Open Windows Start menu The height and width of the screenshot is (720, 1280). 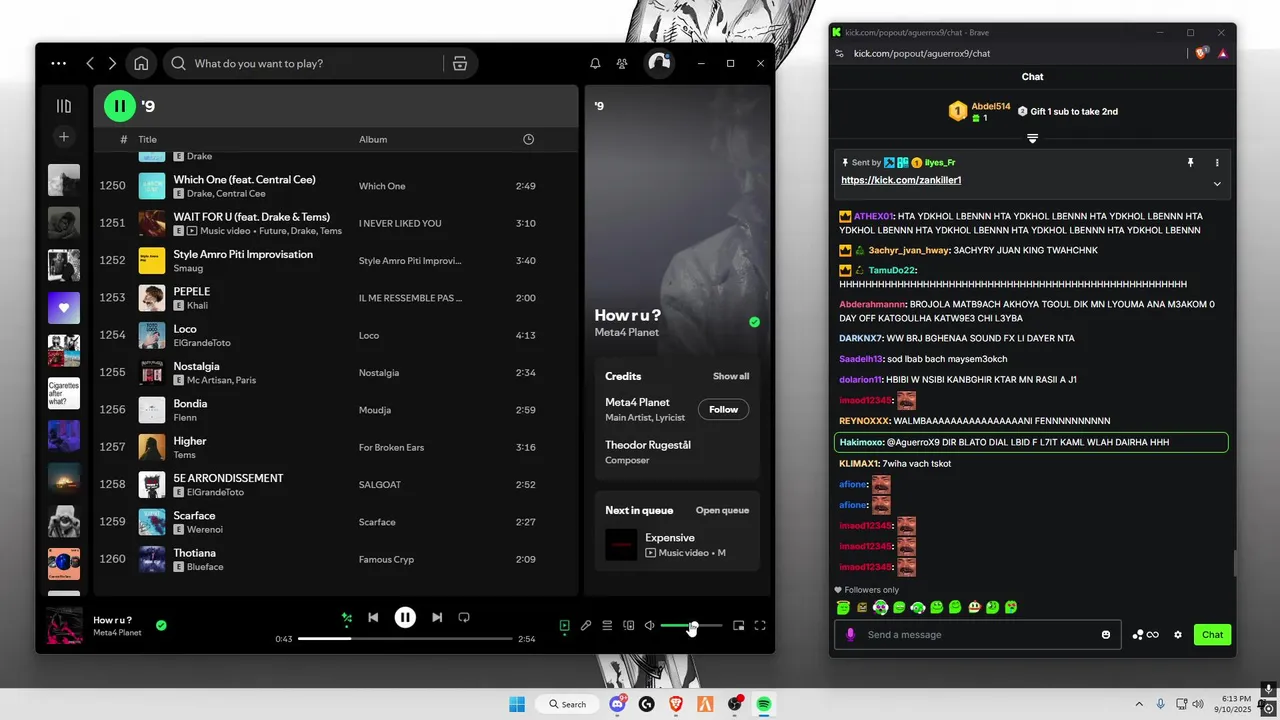(517, 704)
